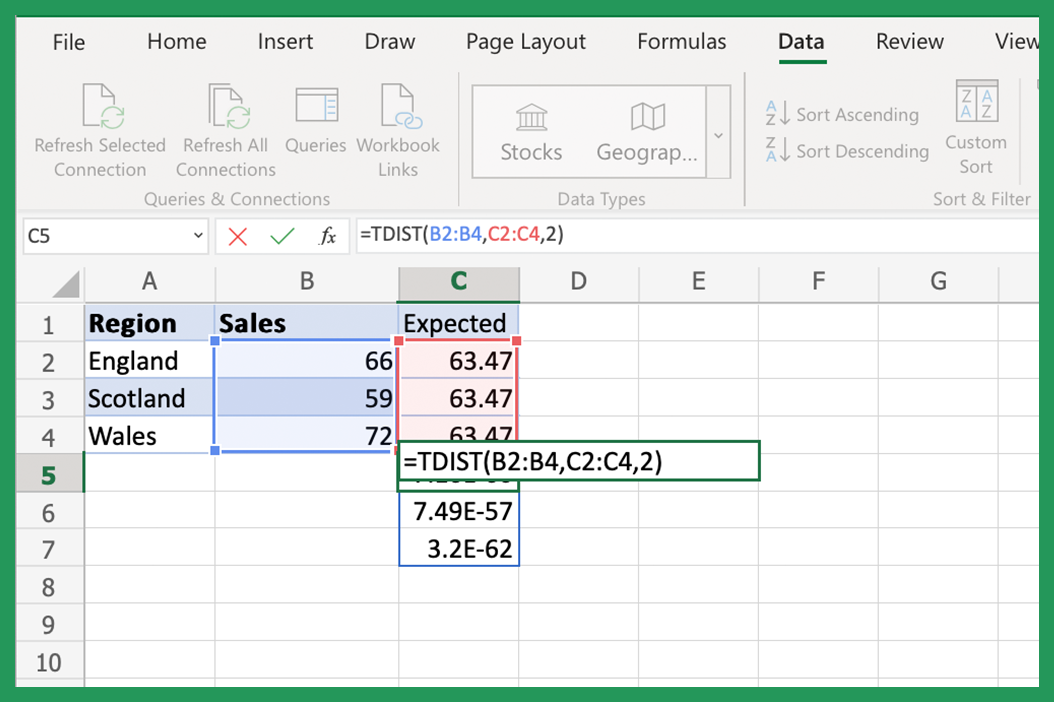Viewport: 1054px width, 702px height.
Task: Apply the Geography data type
Action: coord(645,130)
